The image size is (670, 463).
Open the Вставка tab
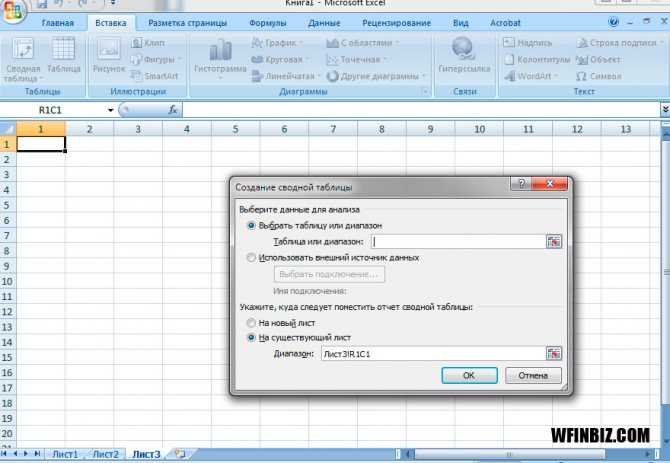(111, 23)
